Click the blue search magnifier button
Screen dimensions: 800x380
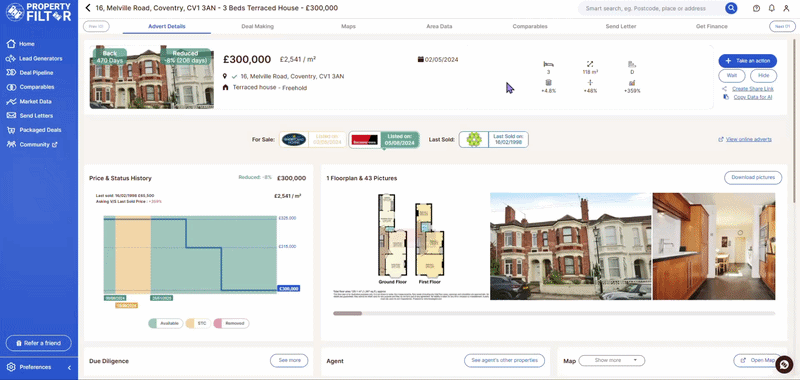[x=731, y=8]
